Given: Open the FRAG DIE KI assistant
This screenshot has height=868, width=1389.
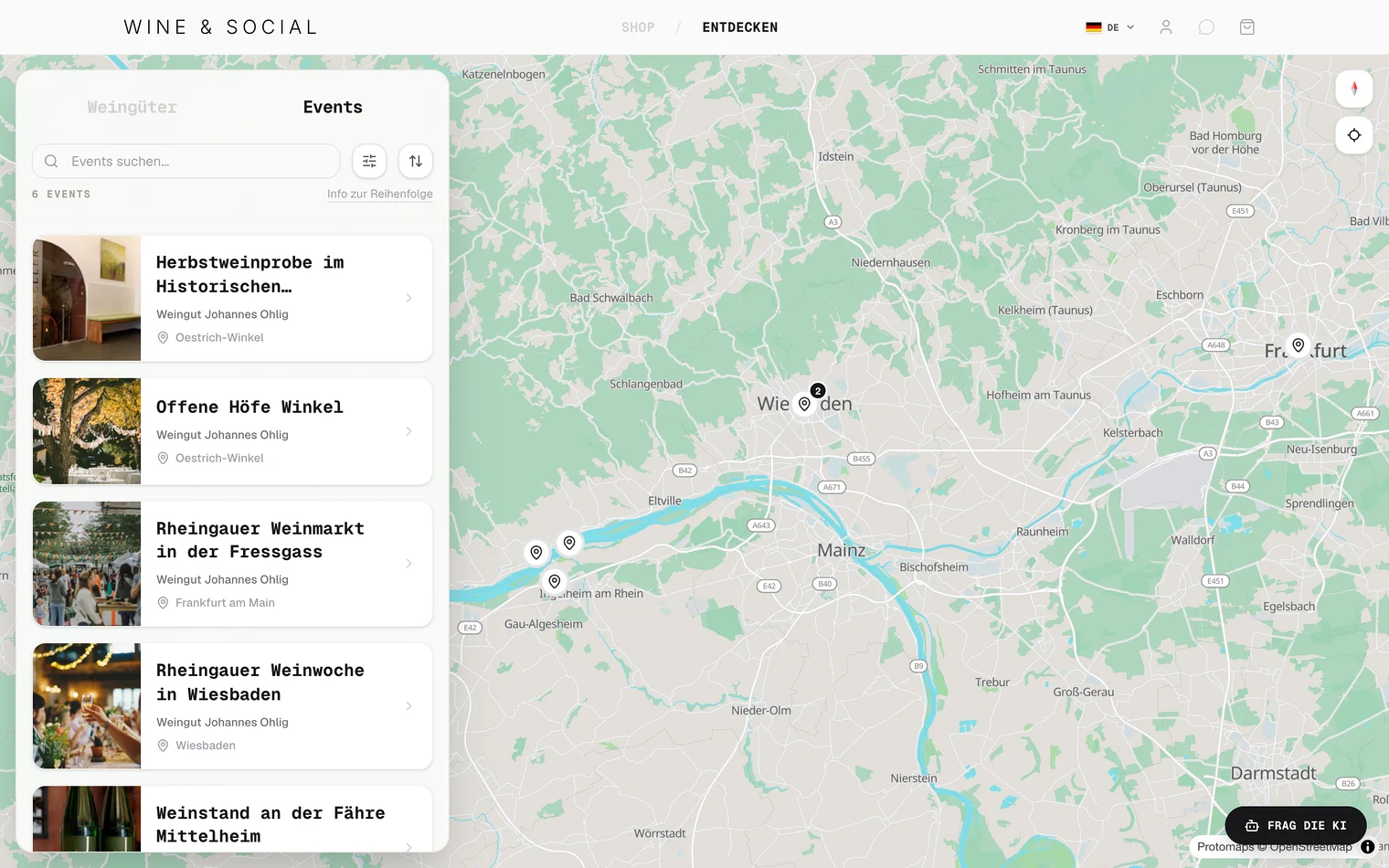Looking at the screenshot, I should coord(1296,825).
